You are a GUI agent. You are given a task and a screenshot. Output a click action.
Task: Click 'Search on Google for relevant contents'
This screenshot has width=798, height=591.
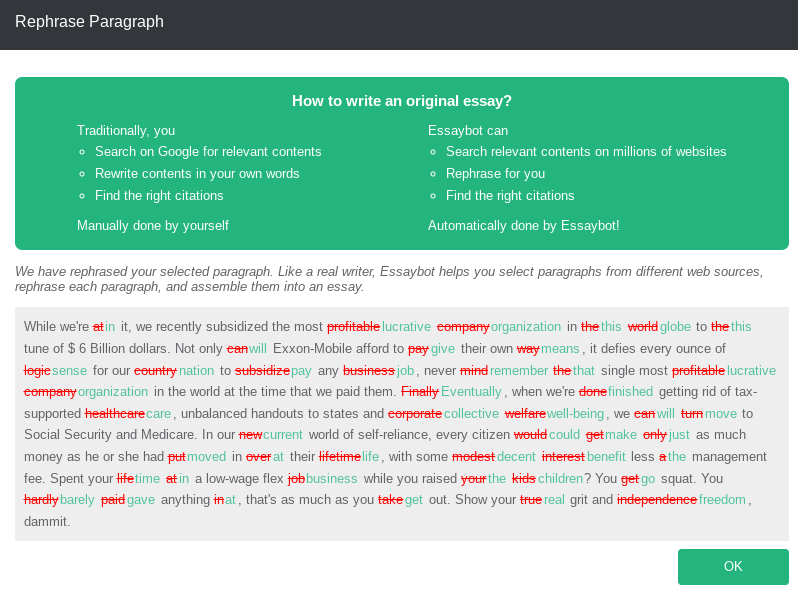pyautogui.click(x=208, y=152)
